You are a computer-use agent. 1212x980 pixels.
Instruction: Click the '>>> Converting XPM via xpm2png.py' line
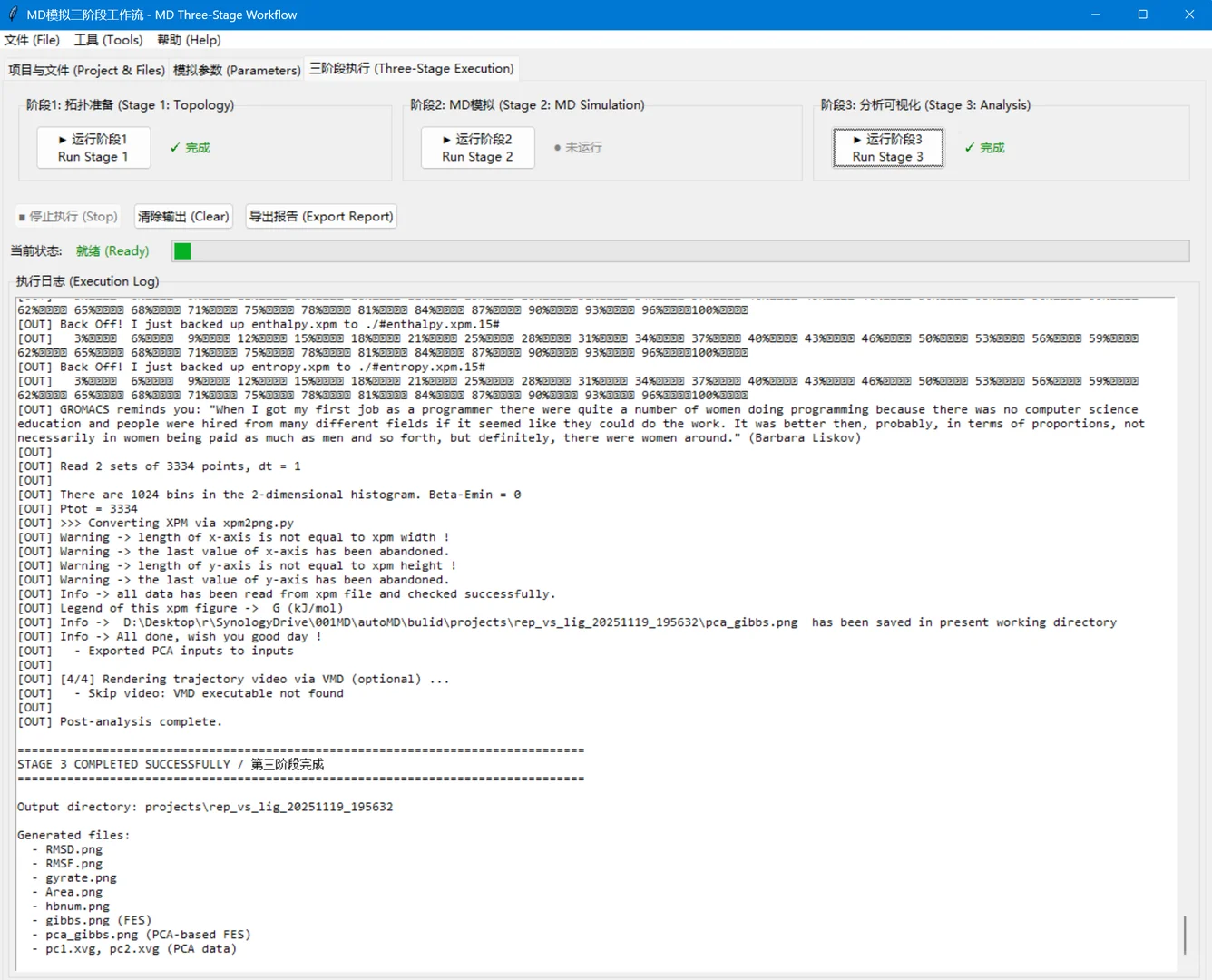tap(155, 523)
